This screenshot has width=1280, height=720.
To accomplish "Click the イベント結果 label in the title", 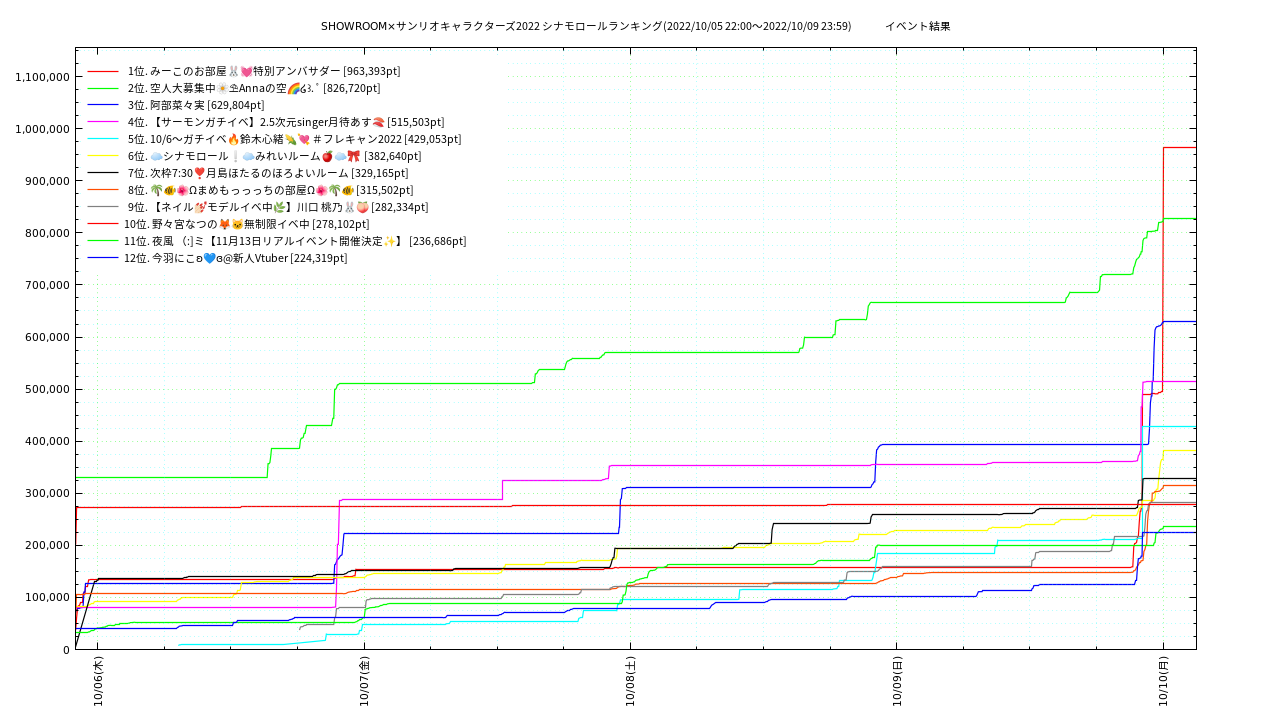I will coord(918,26).
